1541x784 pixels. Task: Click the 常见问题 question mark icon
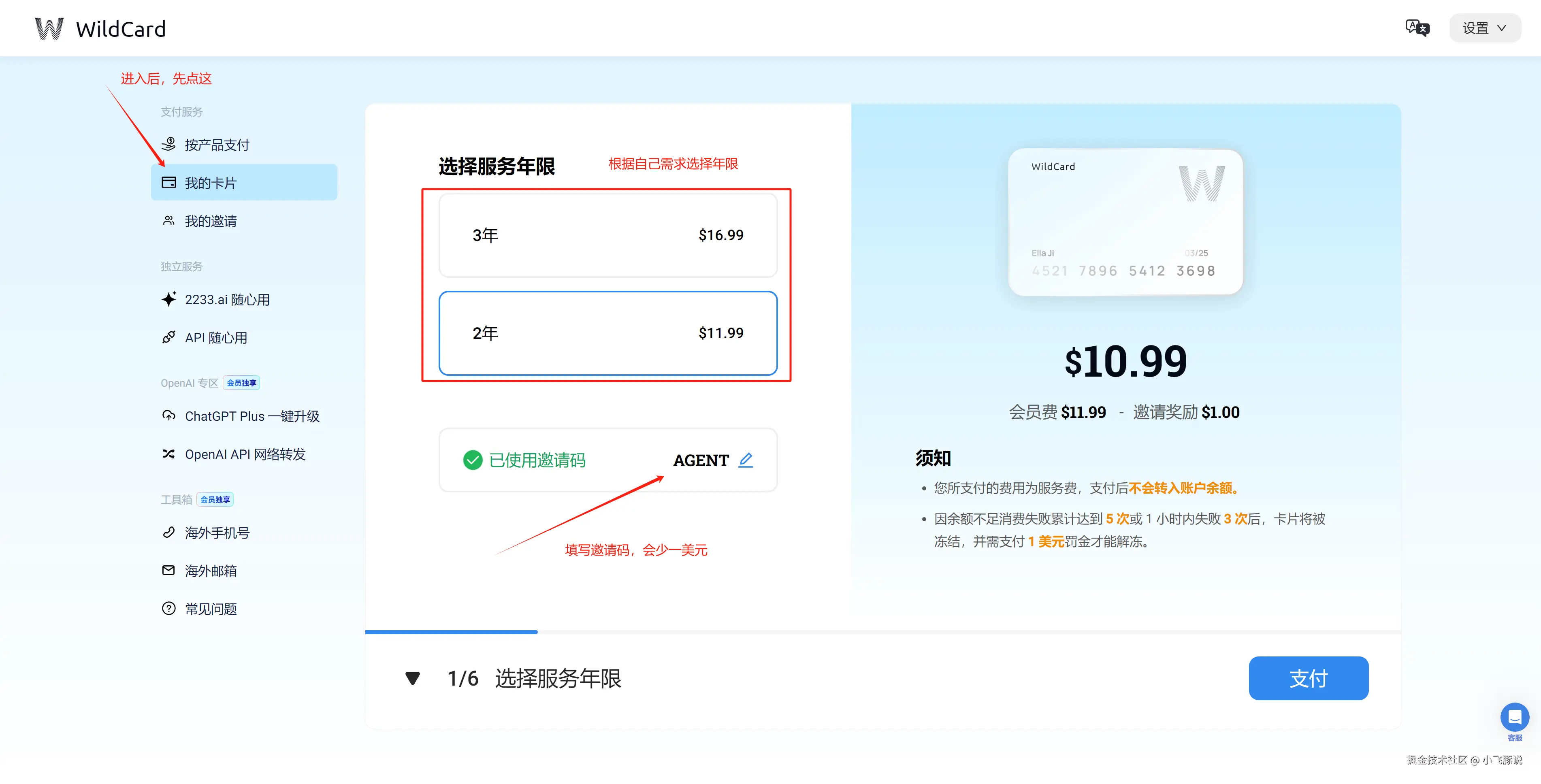[169, 609]
